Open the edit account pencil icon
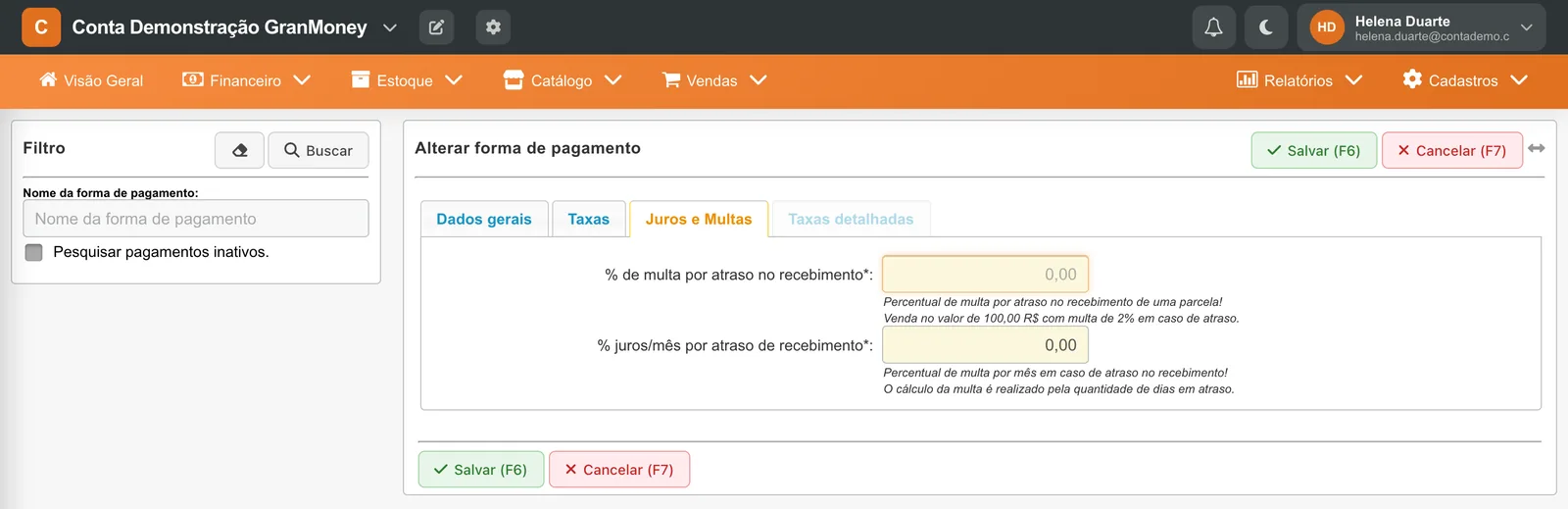1568x509 pixels. [436, 27]
